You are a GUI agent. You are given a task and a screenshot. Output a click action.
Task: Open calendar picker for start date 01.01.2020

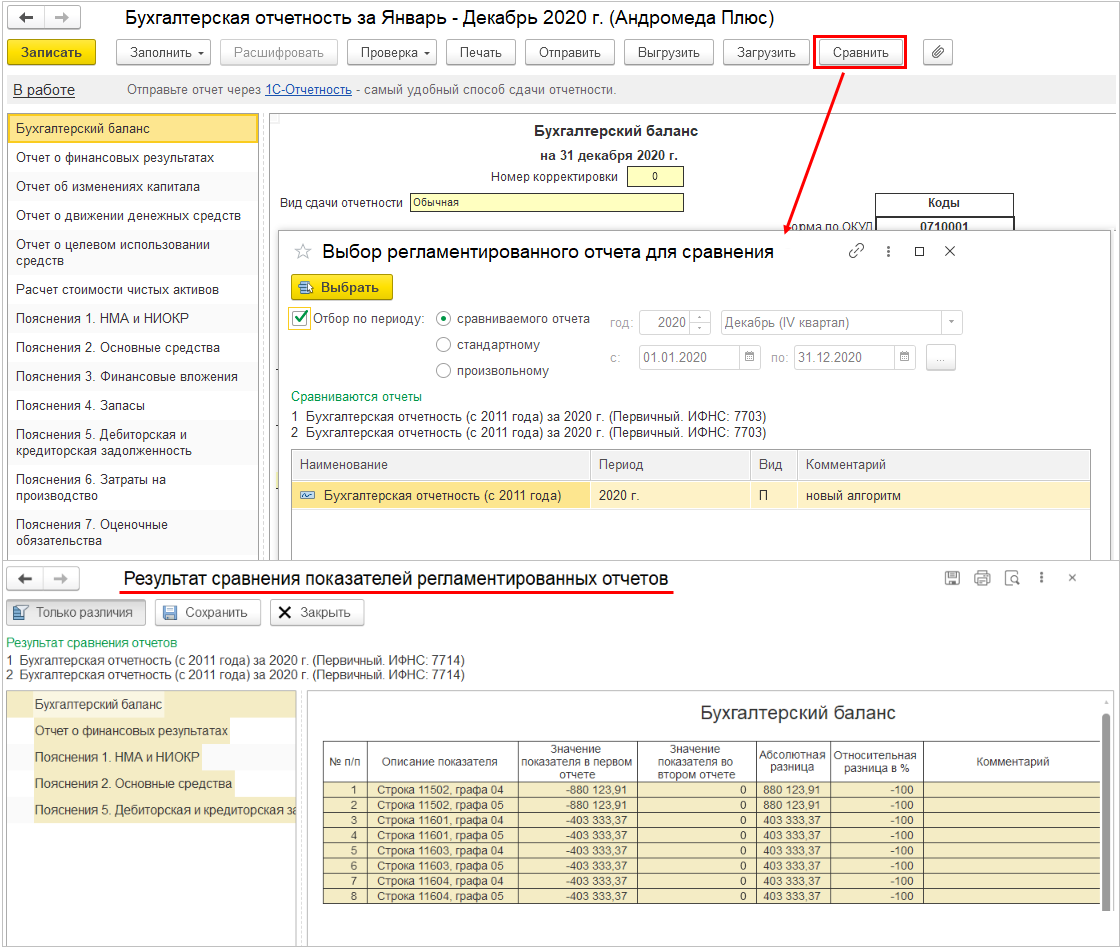click(x=750, y=357)
